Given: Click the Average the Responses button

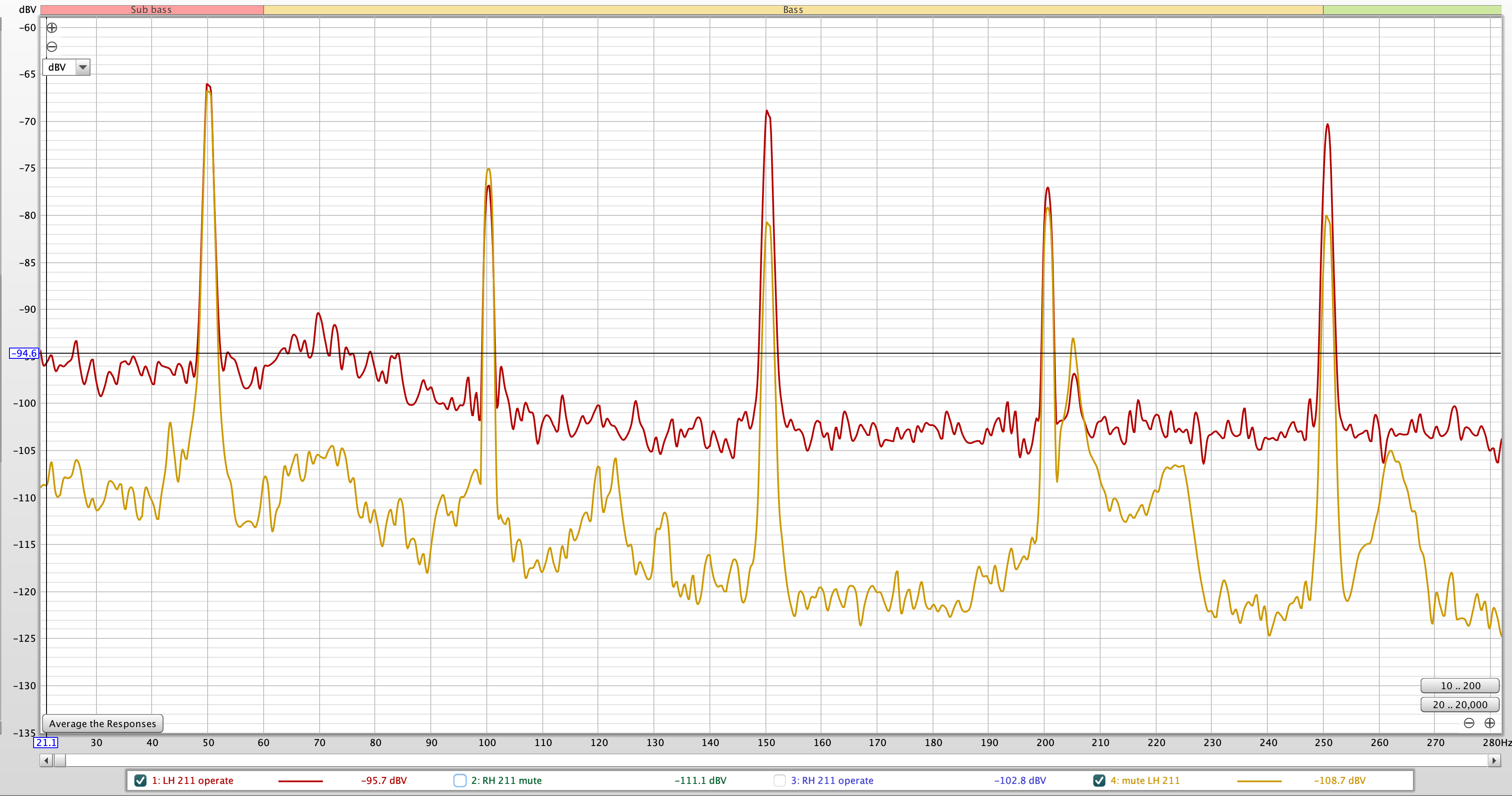Looking at the screenshot, I should pos(103,723).
